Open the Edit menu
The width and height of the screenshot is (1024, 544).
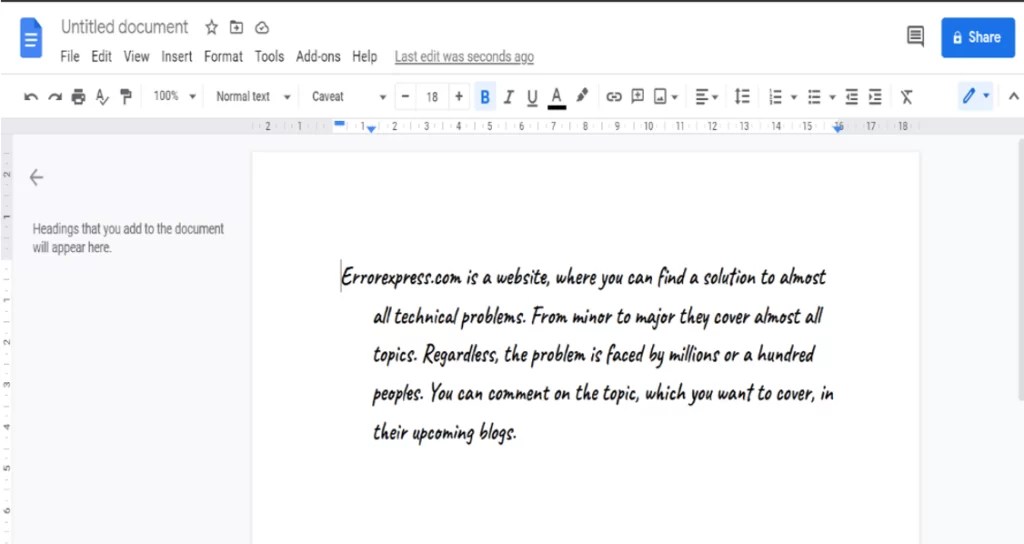101,57
